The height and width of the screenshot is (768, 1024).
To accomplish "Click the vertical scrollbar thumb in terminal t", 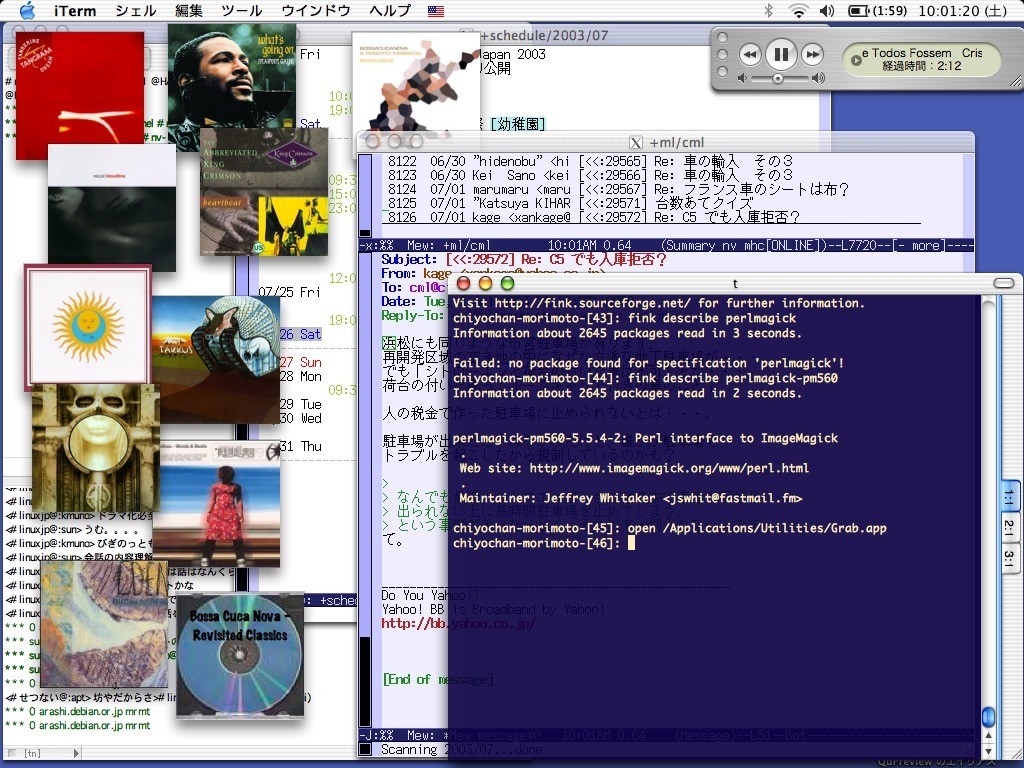I will [x=988, y=716].
